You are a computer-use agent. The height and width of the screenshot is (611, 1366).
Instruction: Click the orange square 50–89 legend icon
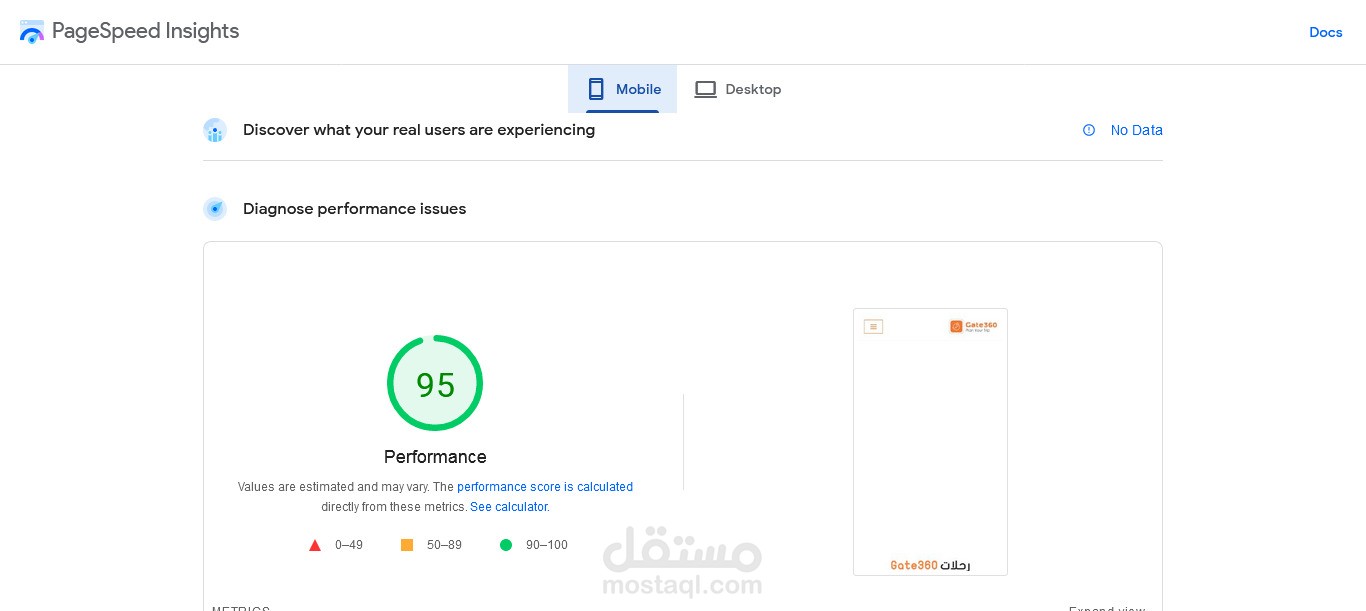(407, 545)
